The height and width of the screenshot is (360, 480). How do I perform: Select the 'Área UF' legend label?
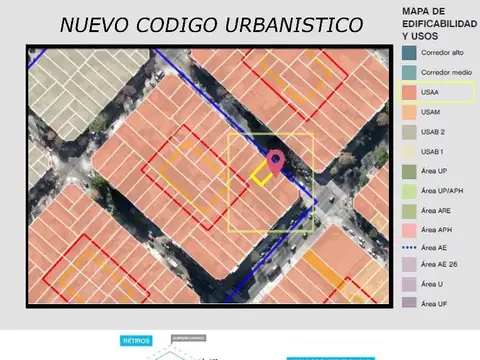click(x=434, y=304)
